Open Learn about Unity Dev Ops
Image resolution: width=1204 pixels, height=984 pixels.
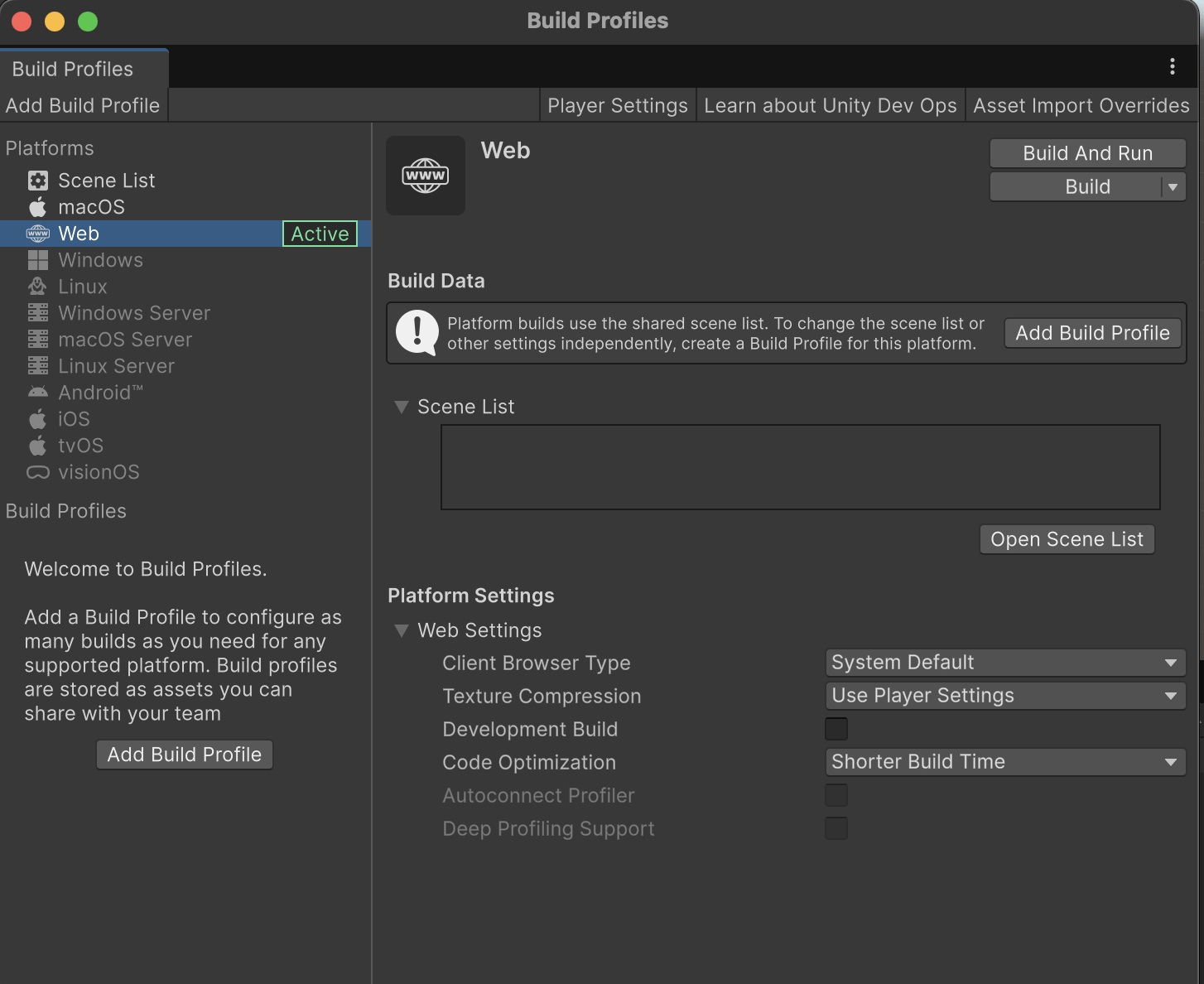click(831, 106)
